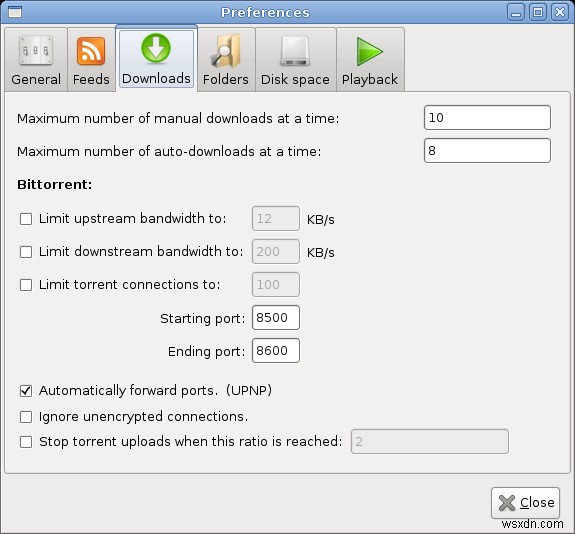
Task: Click "Maximum number of manual downloads" label
Action: tap(178, 118)
